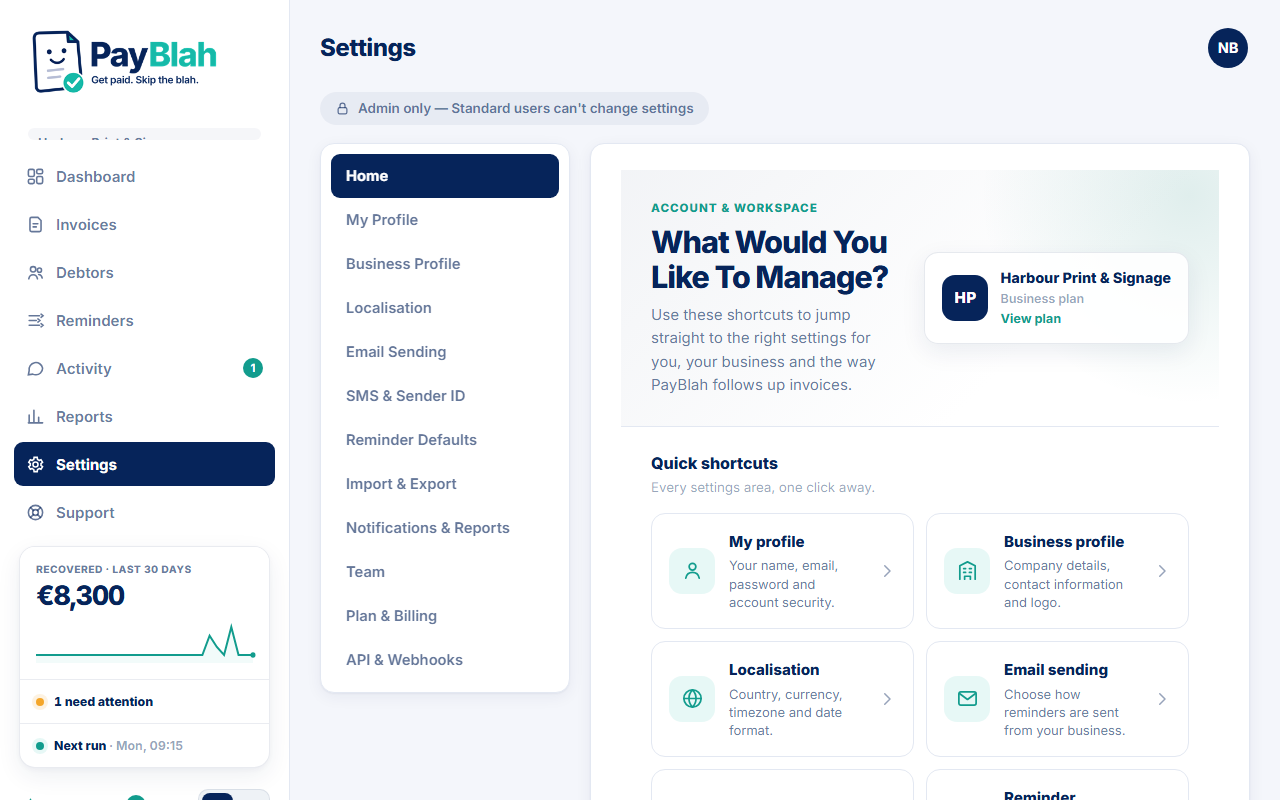
Task: Open the NB user avatar
Action: click(1228, 48)
